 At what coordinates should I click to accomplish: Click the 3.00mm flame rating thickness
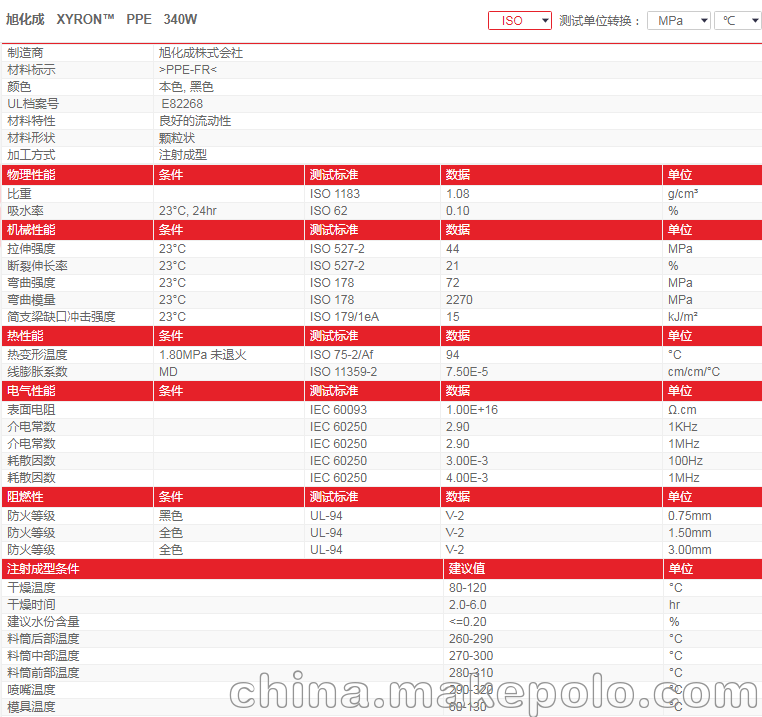pyautogui.click(x=689, y=549)
